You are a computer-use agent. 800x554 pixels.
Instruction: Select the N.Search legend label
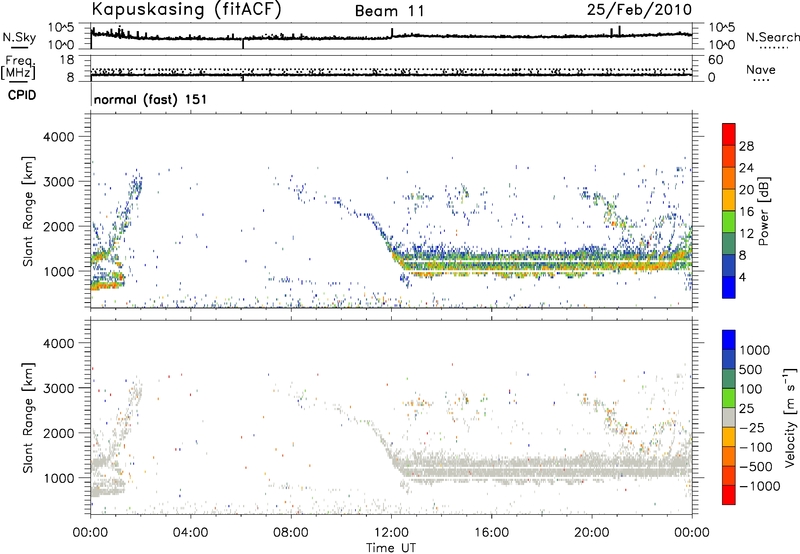(772, 37)
